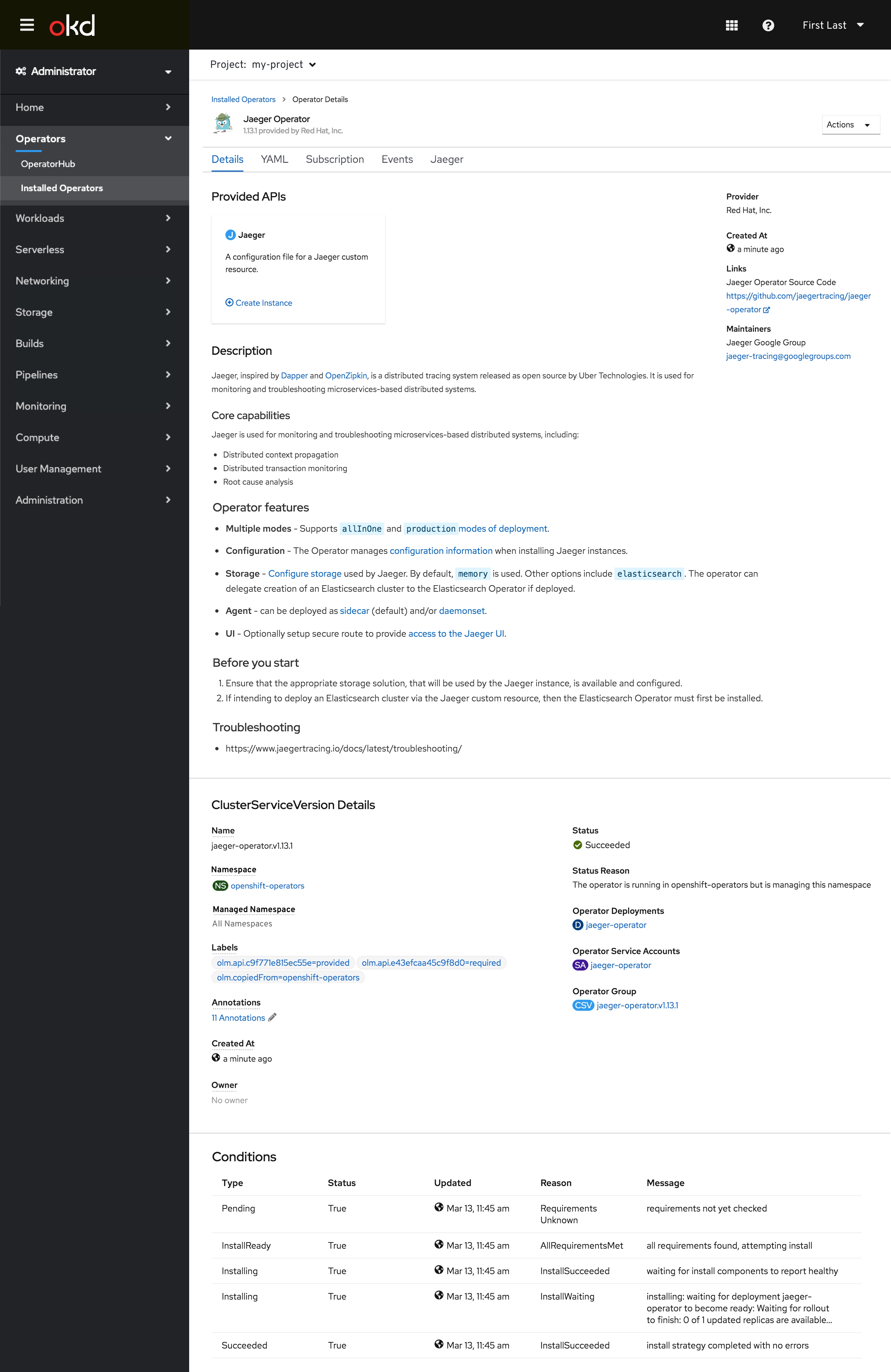Click the D deployment badge icon

(x=578, y=925)
